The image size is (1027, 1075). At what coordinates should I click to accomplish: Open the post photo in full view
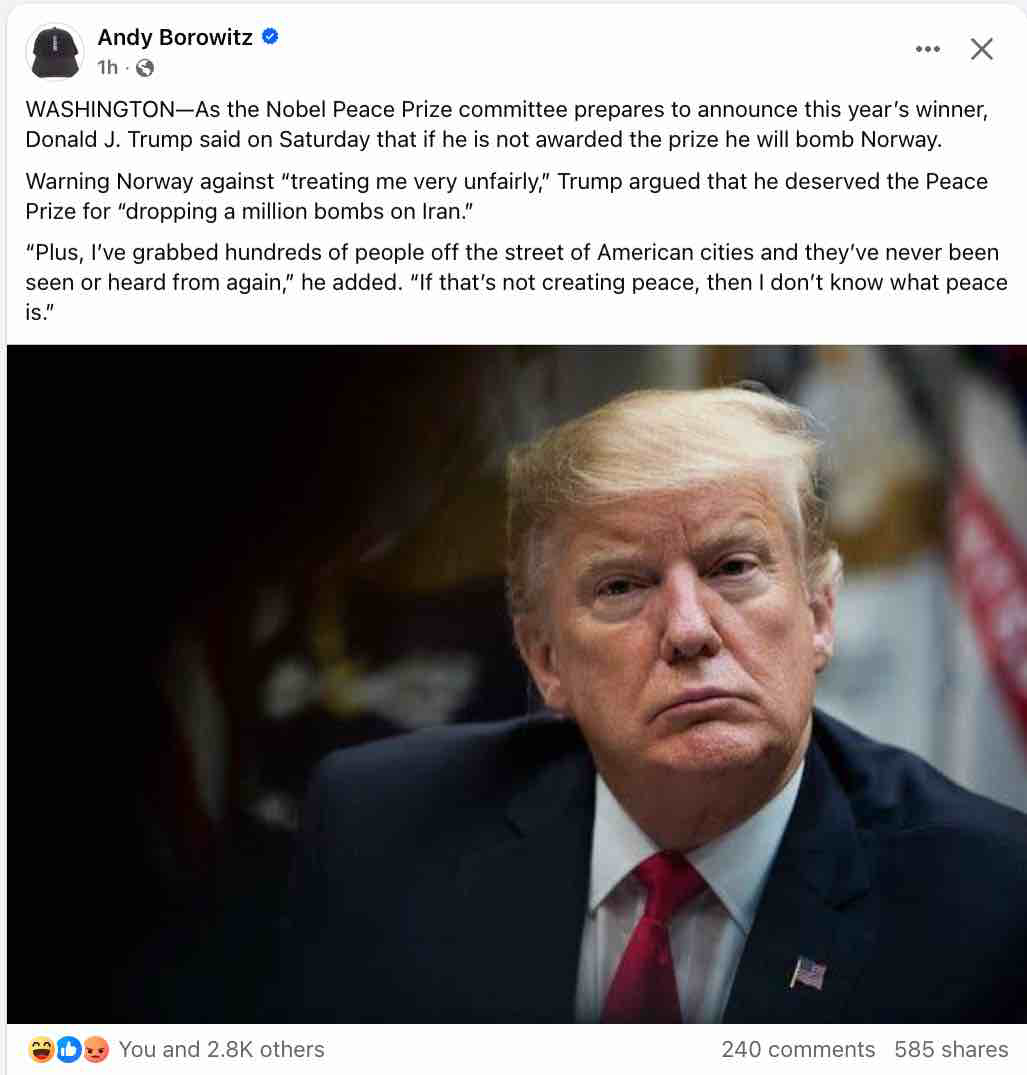pos(517,684)
